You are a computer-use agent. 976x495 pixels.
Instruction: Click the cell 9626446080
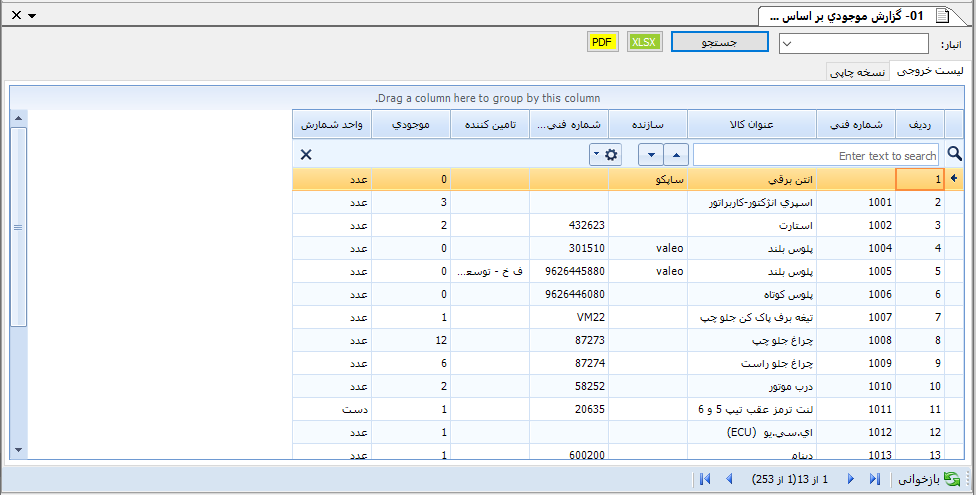coord(569,295)
